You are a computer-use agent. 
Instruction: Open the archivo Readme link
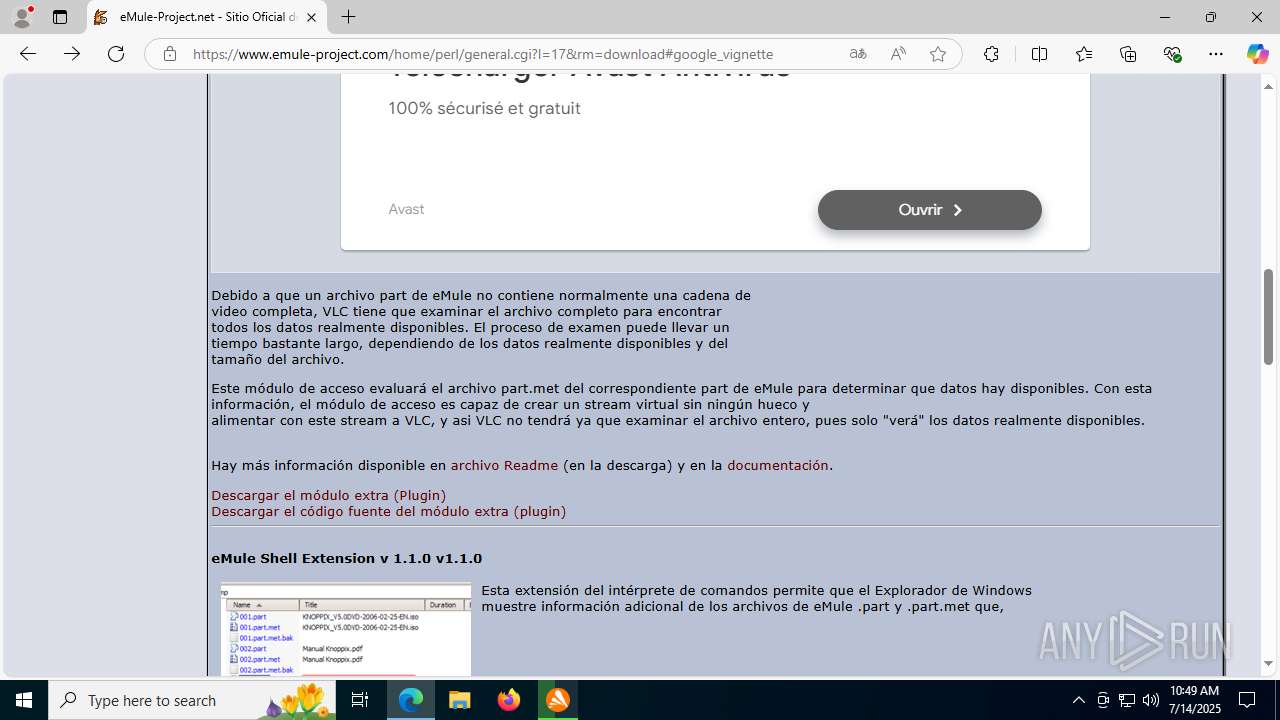[x=504, y=465]
